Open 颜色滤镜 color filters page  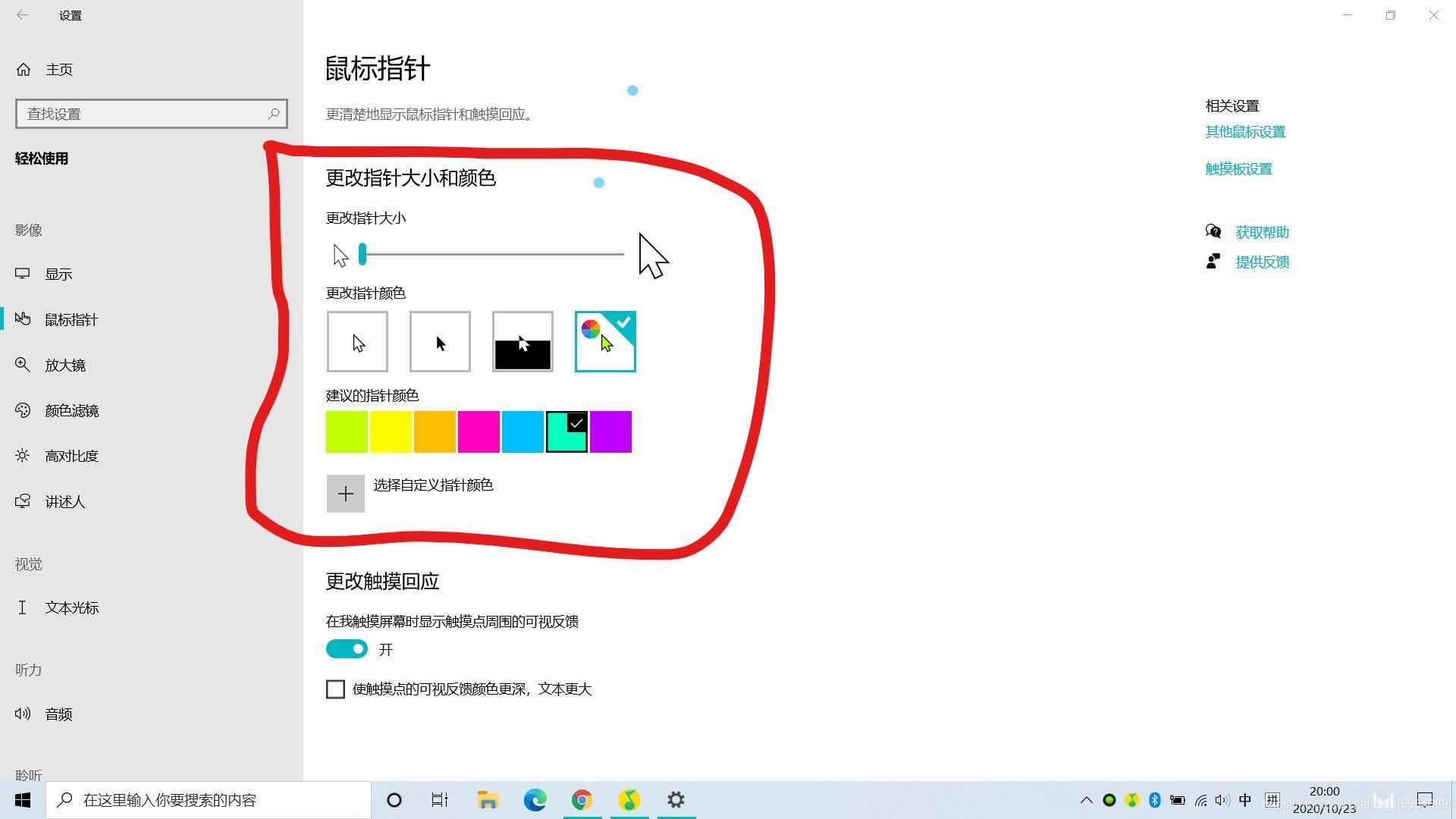pyautogui.click(x=57, y=410)
